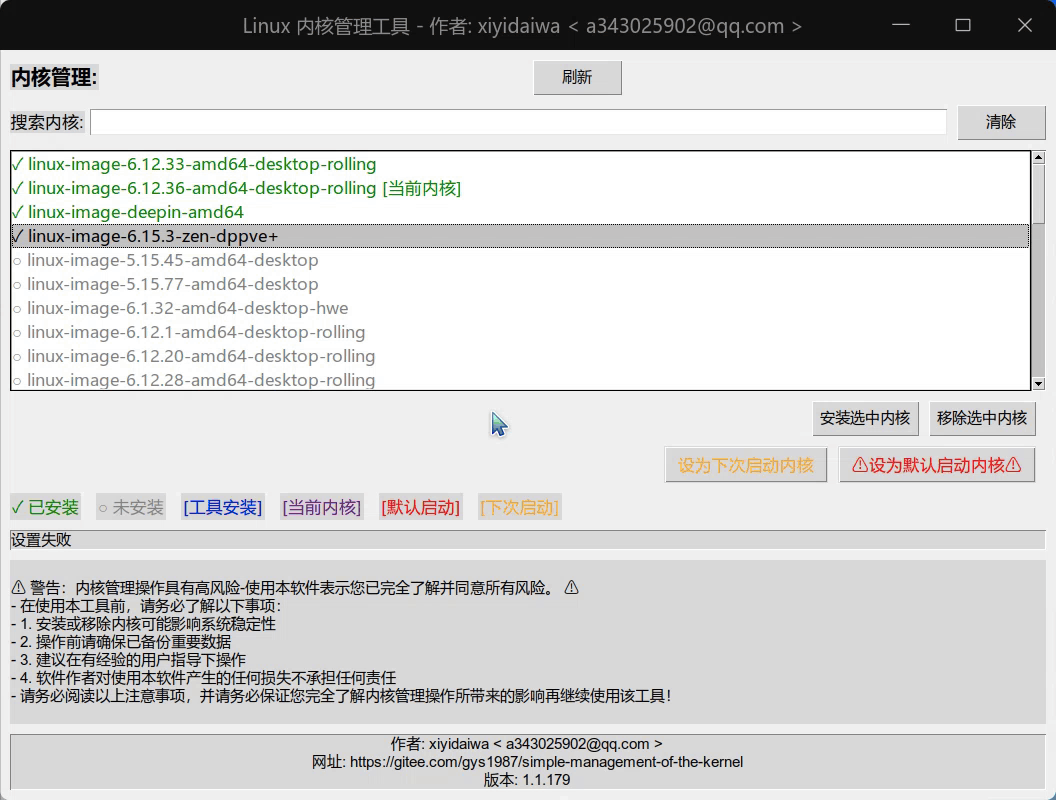The height and width of the screenshot is (800, 1056).
Task: Click the list scrollbar up arrow
Action: coord(1038,158)
